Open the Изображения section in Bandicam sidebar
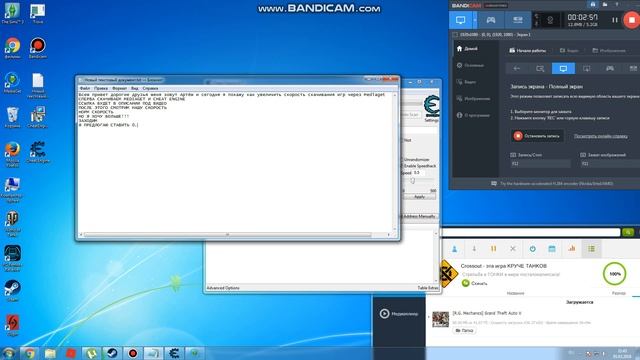 point(473,99)
